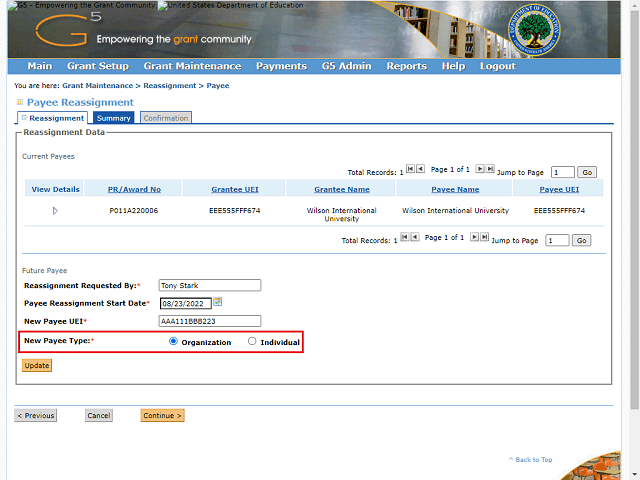Viewport: 640px width, 480px height.
Task: Sort by PR/Award No column
Action: tap(134, 189)
